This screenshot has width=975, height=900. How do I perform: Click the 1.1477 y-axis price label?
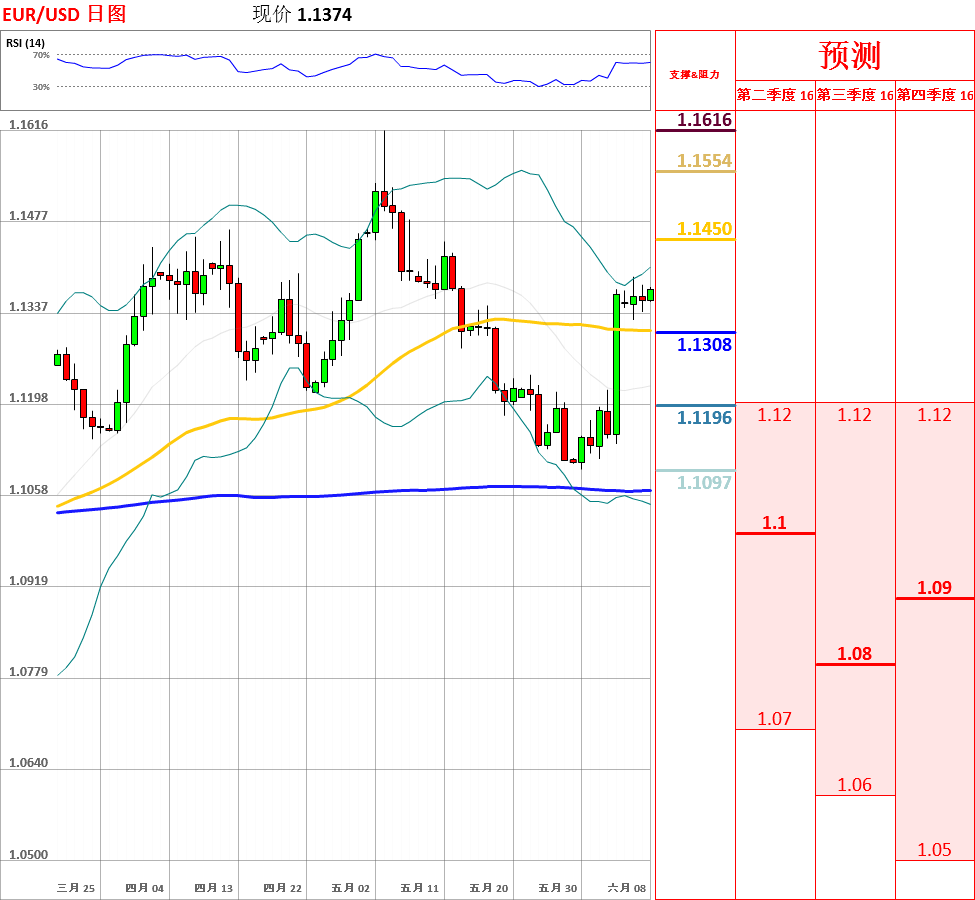click(x=29, y=216)
